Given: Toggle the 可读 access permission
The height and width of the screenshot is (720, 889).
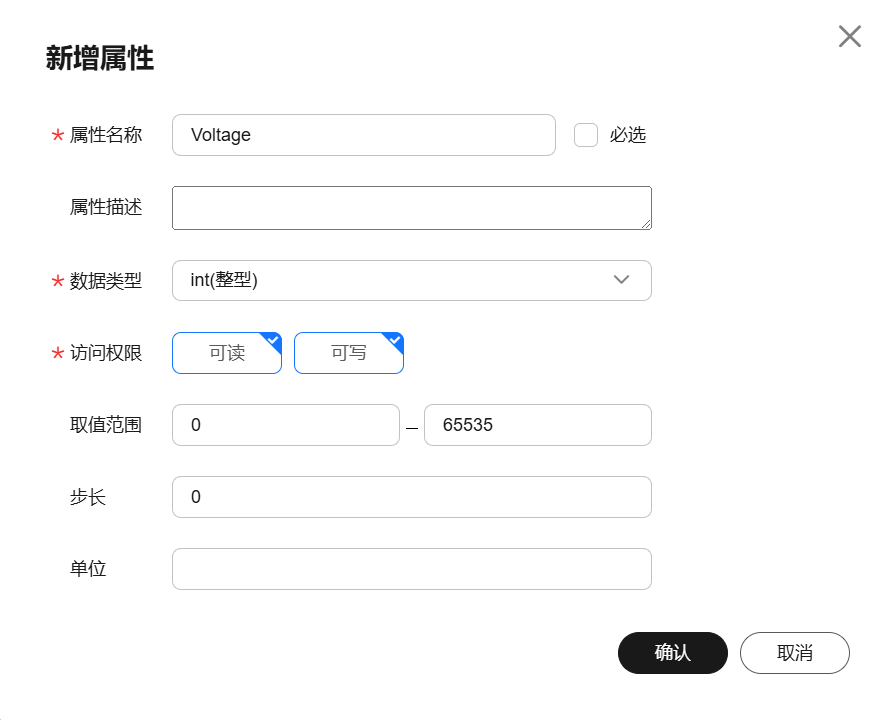Looking at the screenshot, I should coord(227,353).
